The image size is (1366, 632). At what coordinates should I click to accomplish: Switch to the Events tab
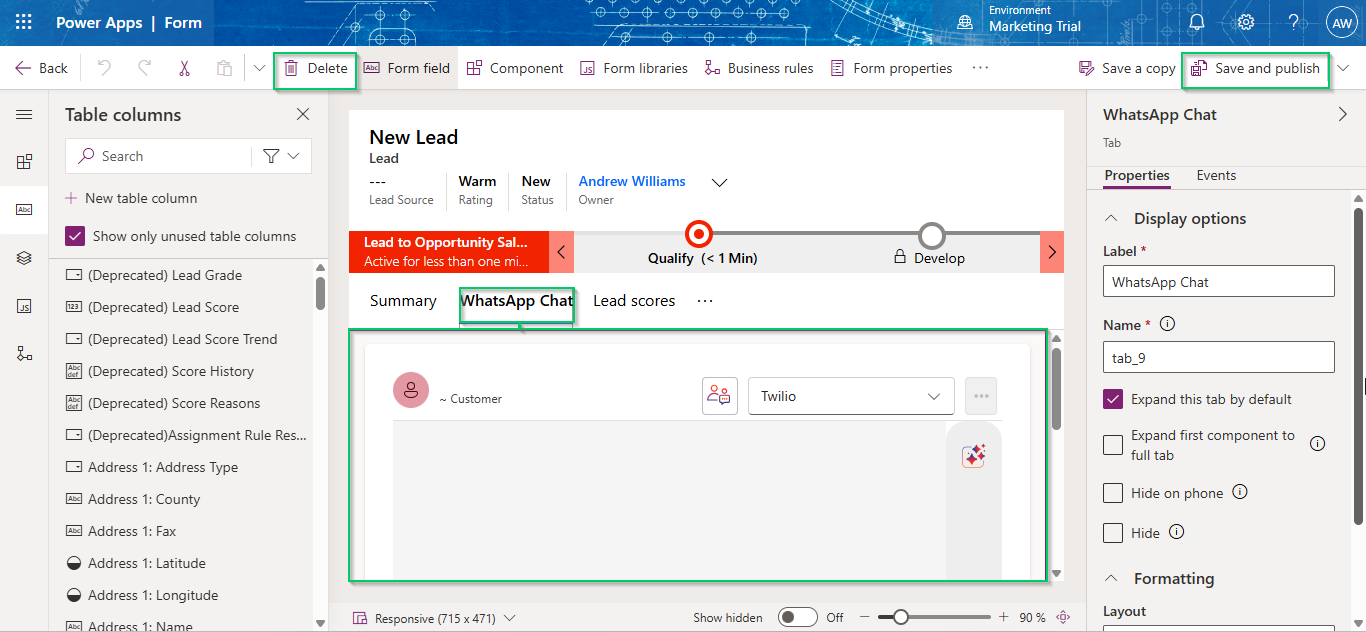(x=1216, y=175)
